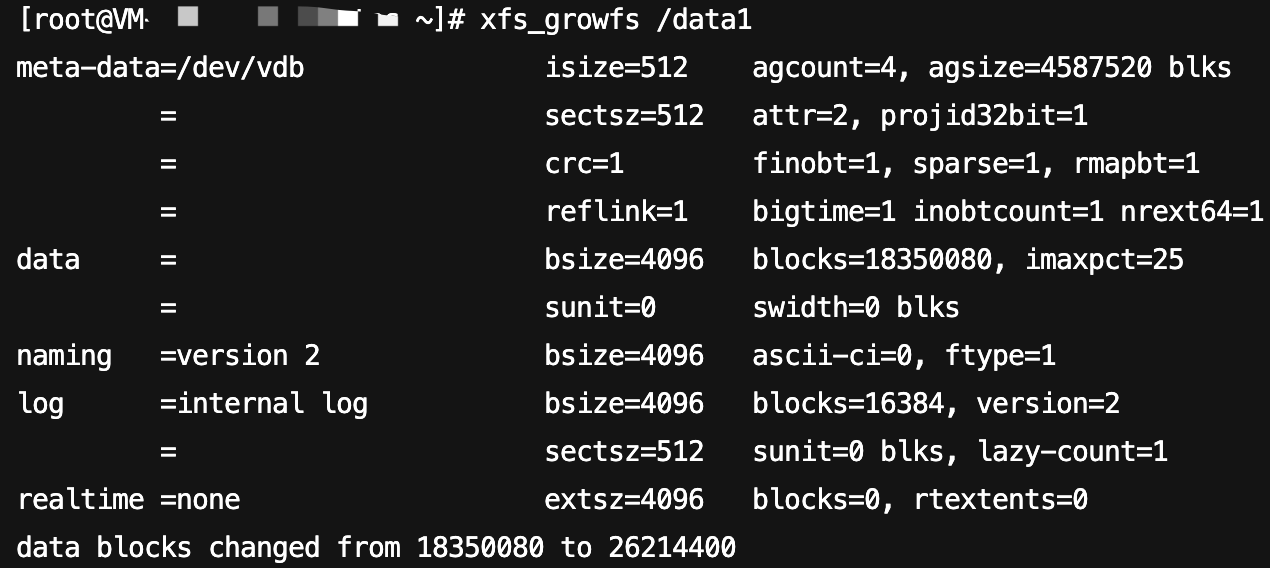Click the data row label
The width and height of the screenshot is (1270, 568).
pyautogui.click(x=48, y=260)
